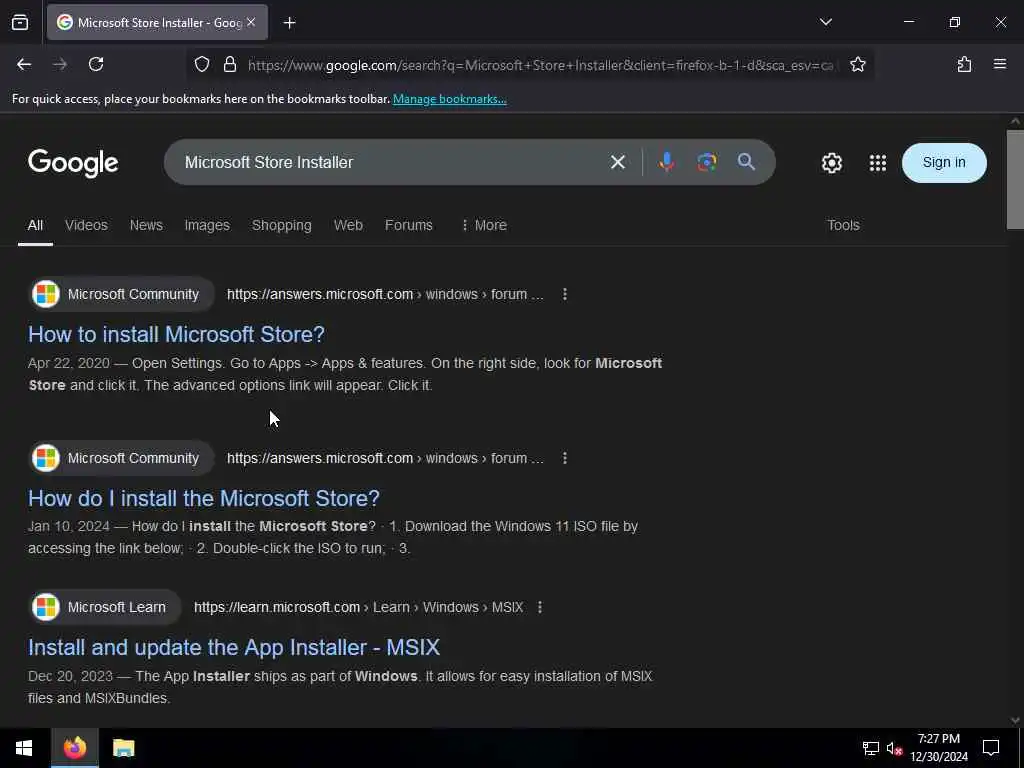This screenshot has height=768, width=1024.
Task: Click Firefox icon in taskbar
Action: [74, 748]
